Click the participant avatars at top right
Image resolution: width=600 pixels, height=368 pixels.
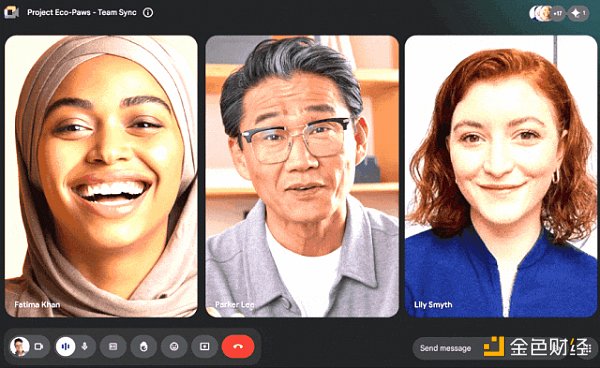pos(541,13)
